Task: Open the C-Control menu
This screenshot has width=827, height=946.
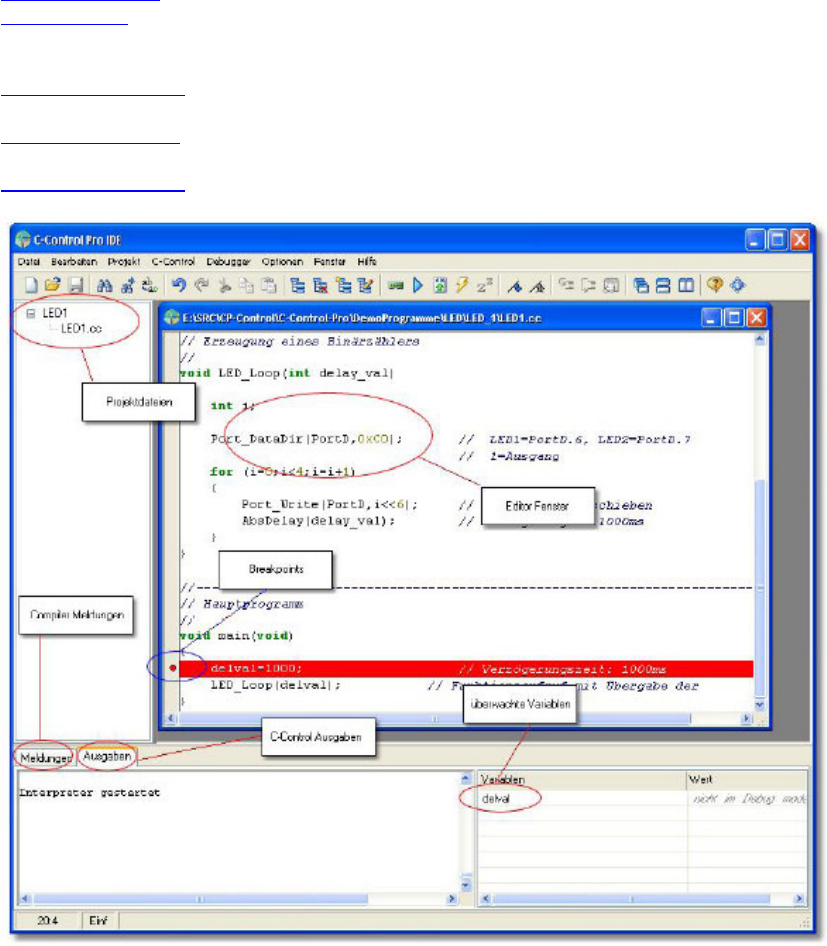Action: [173, 261]
